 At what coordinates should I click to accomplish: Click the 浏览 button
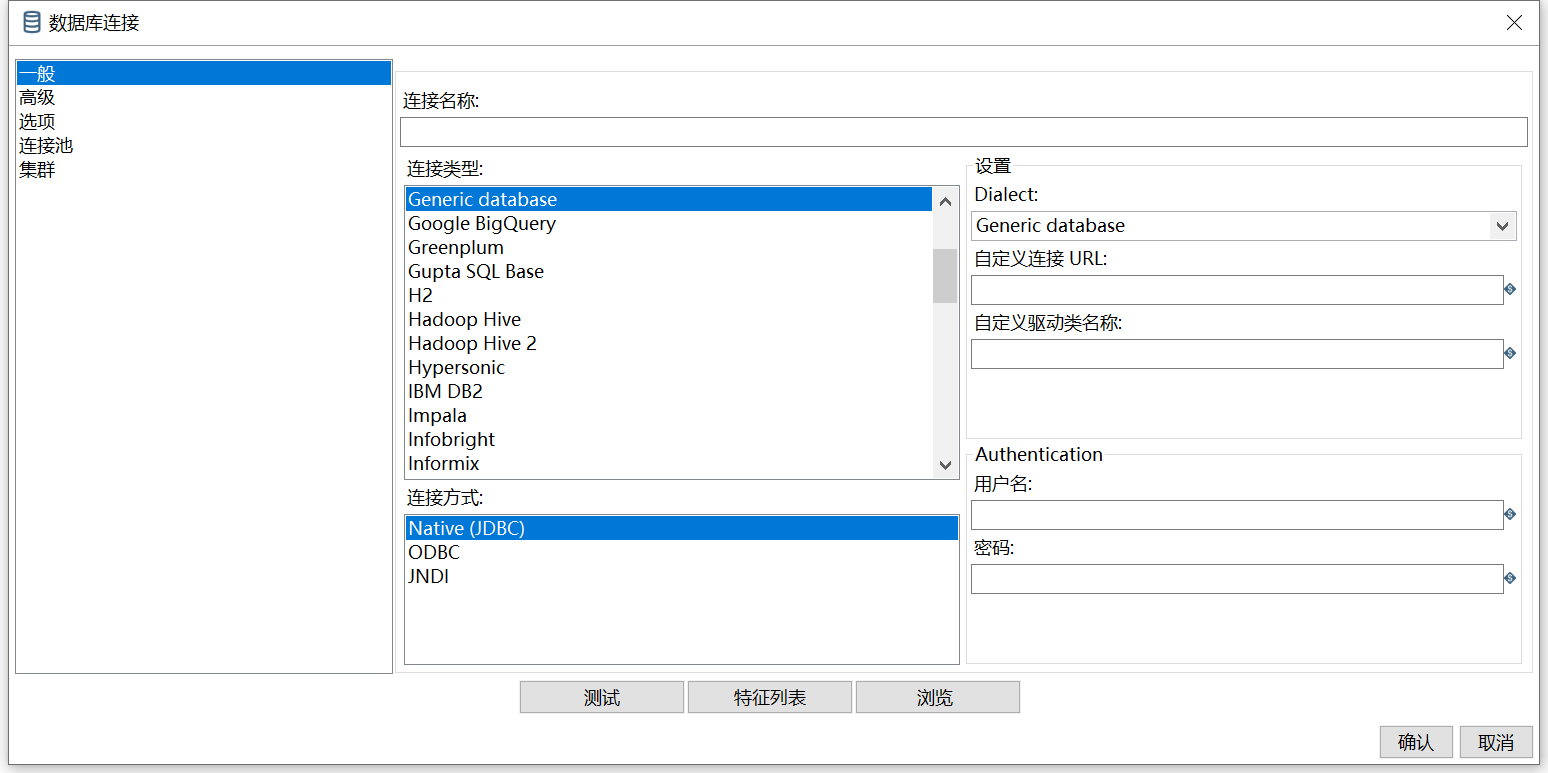click(x=938, y=698)
